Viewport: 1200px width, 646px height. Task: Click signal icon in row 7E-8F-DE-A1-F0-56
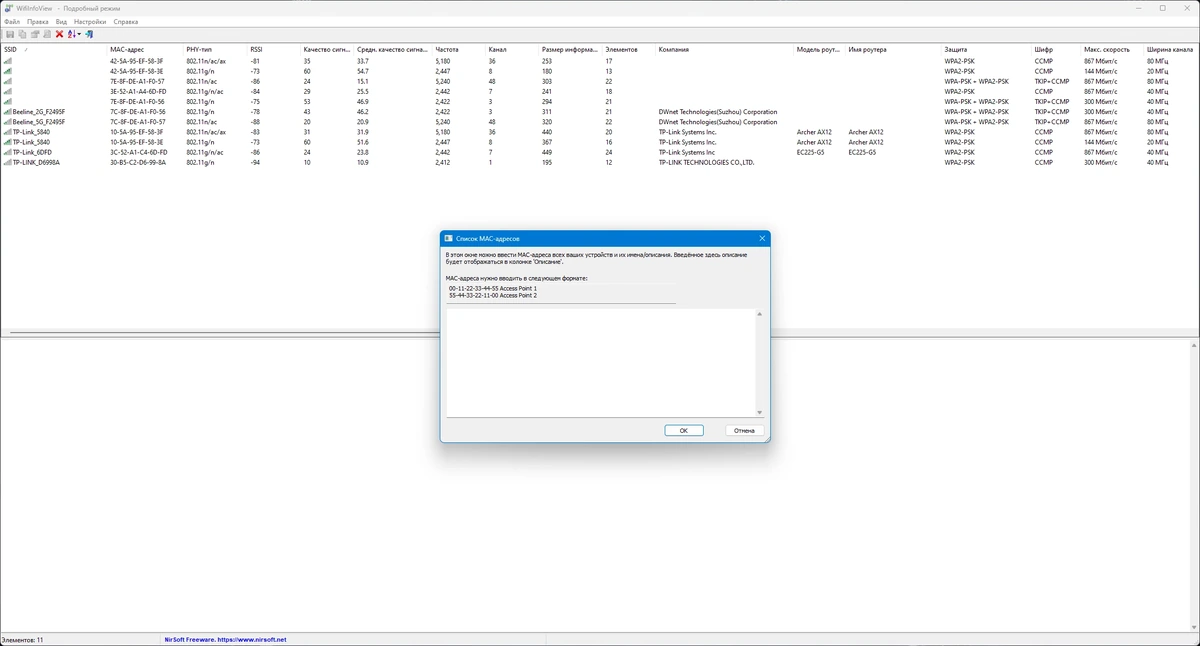[8, 101]
